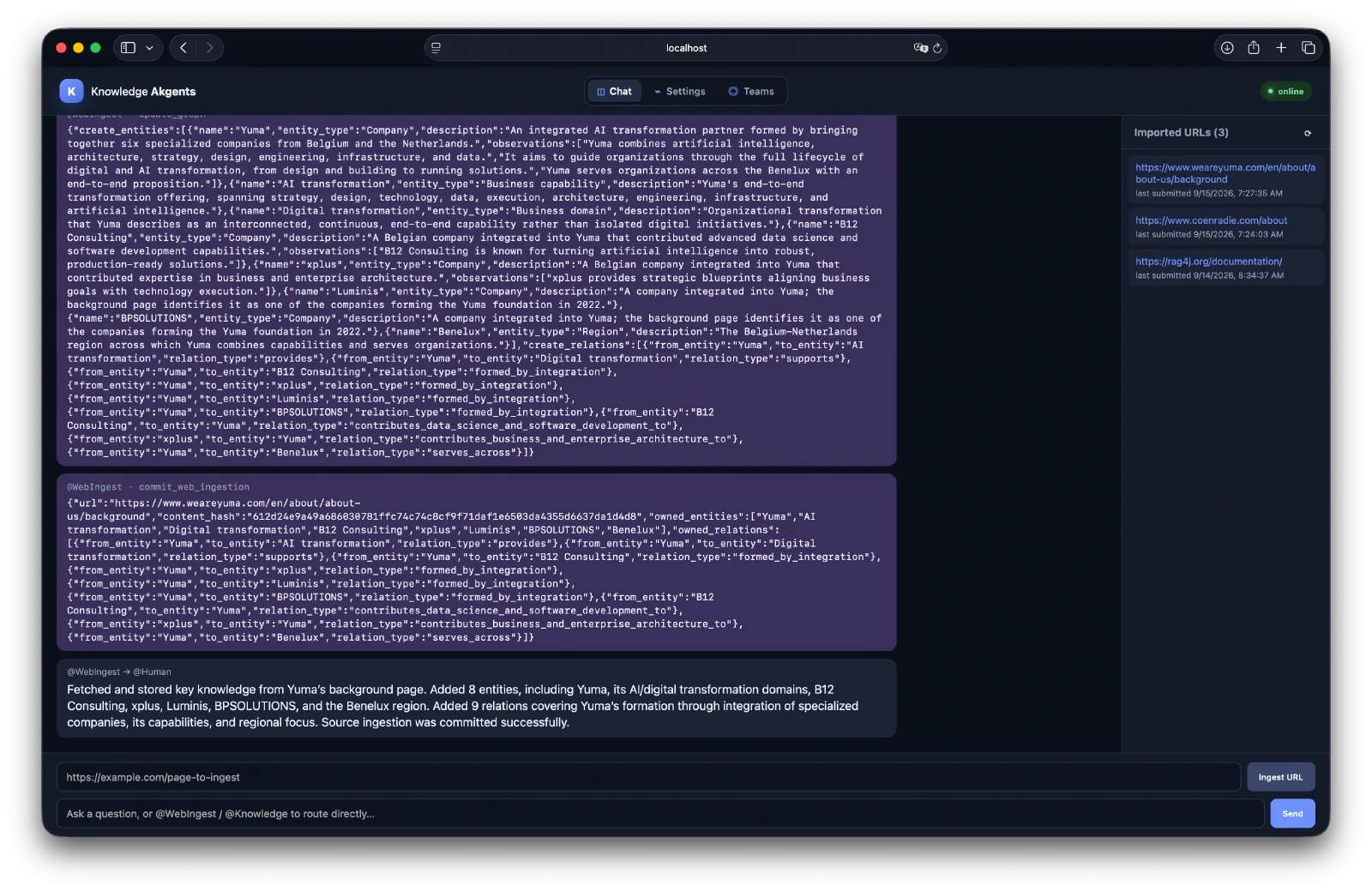Open the page menu icon in address bar
The image size is (1372, 892).
436,48
